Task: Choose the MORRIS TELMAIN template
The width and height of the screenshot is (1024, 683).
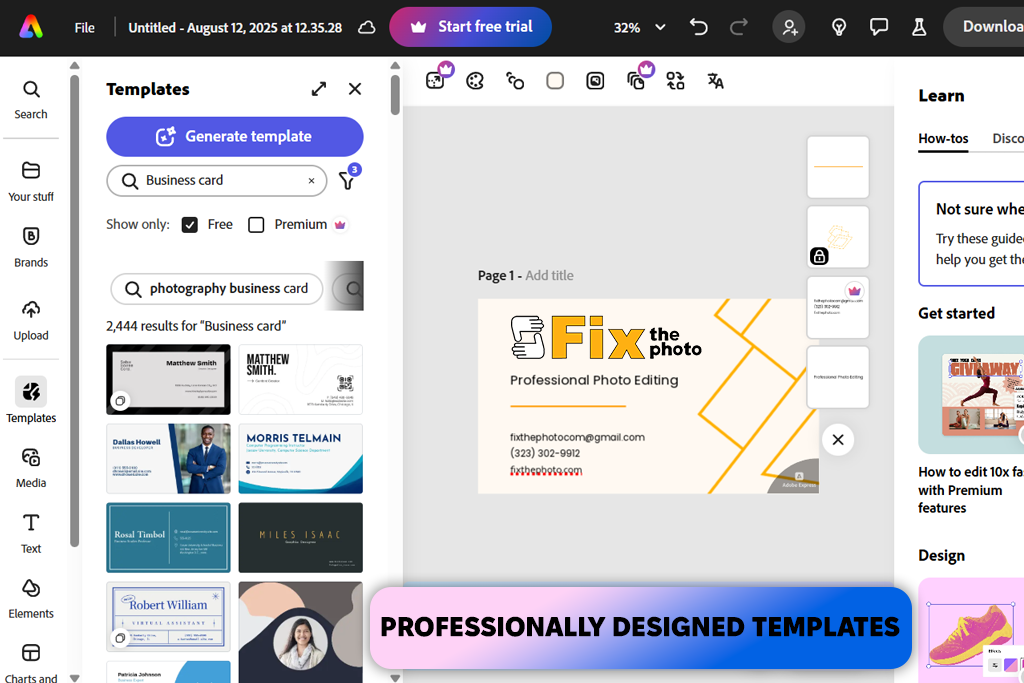Action: [300, 458]
